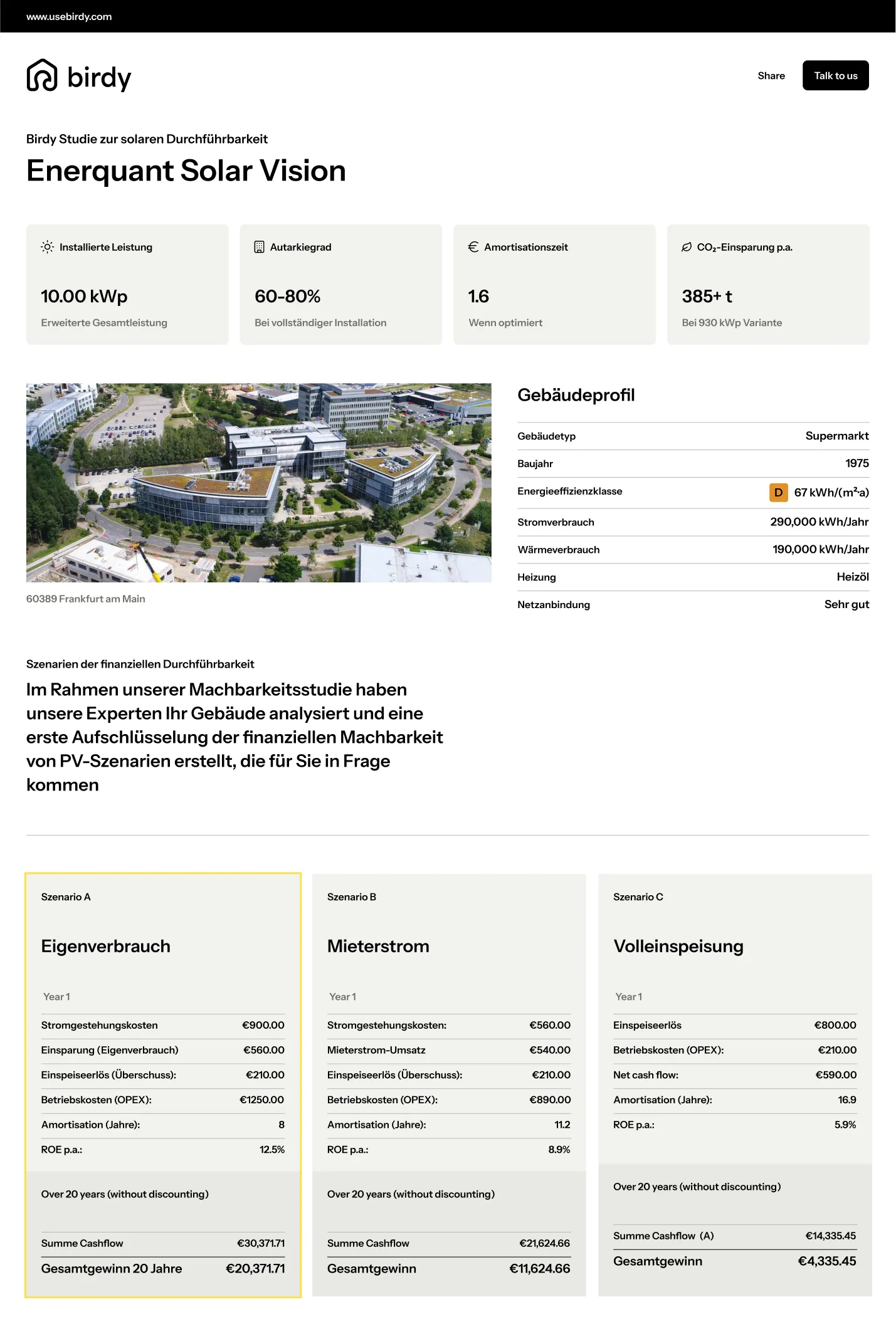
Task: Click Szenario A Amortisation value 8
Action: (282, 1125)
